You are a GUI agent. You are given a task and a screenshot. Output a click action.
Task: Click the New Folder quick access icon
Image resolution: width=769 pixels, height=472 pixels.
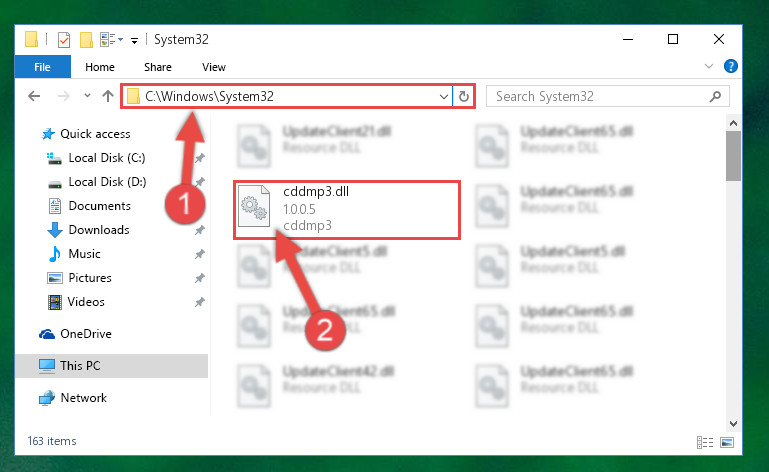(86, 40)
